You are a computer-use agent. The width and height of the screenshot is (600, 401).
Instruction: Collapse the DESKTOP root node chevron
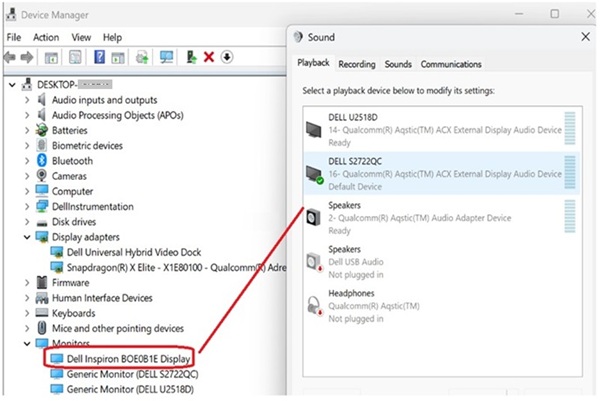[12, 85]
